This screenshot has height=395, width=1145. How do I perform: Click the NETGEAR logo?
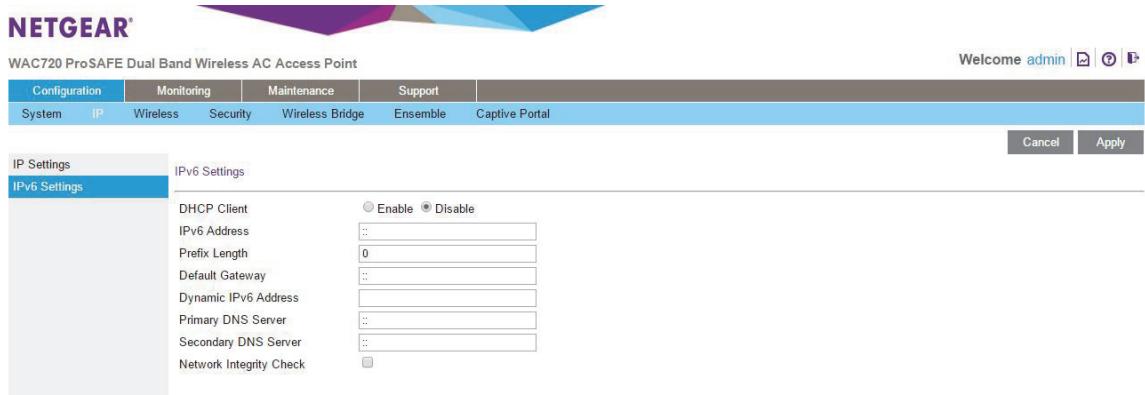coord(70,28)
